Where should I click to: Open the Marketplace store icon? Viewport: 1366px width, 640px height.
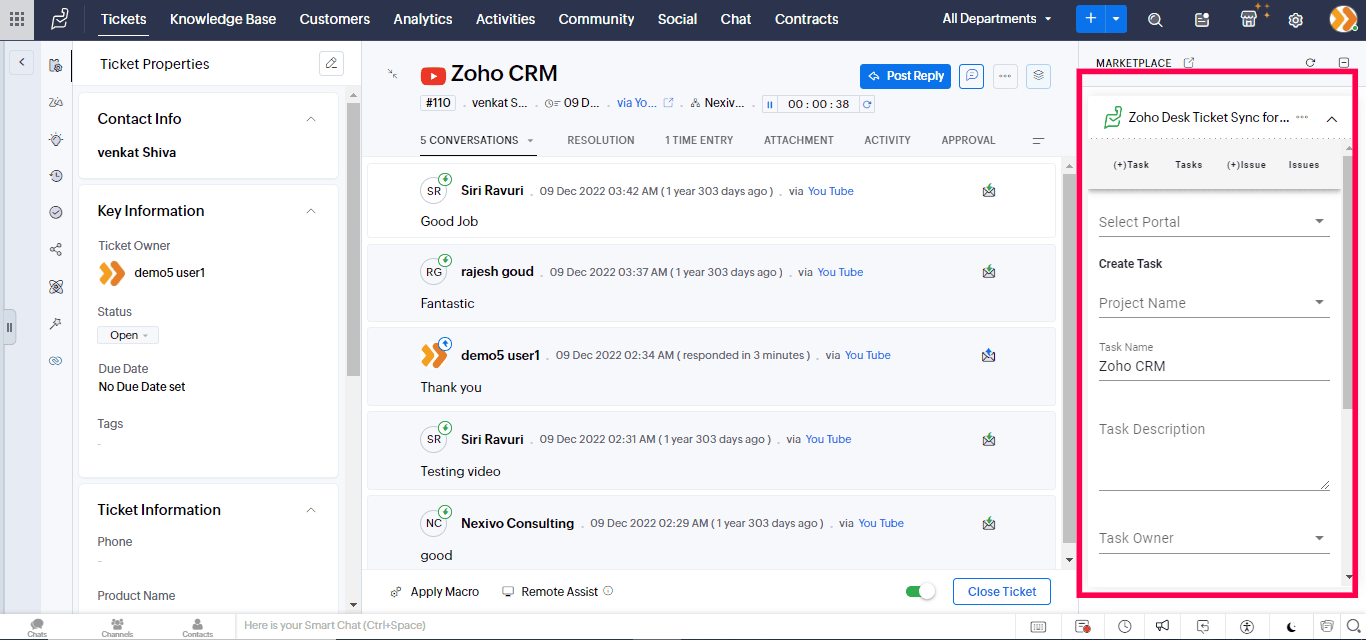coord(1249,19)
